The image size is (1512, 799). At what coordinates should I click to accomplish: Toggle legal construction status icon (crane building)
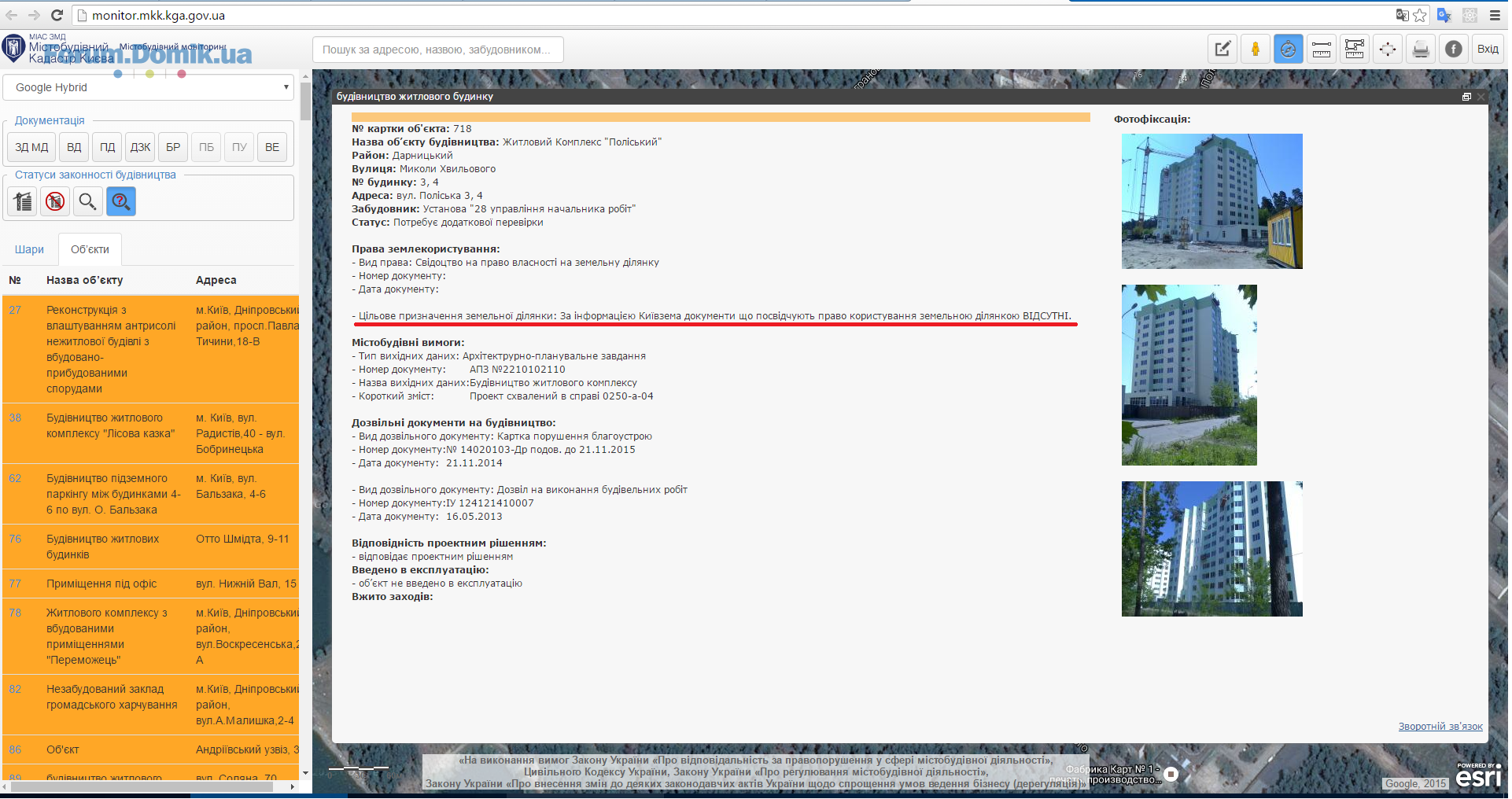pos(23,201)
